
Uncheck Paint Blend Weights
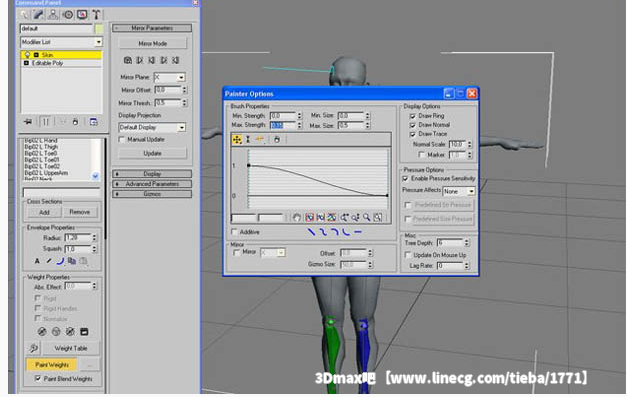[x=38, y=378]
